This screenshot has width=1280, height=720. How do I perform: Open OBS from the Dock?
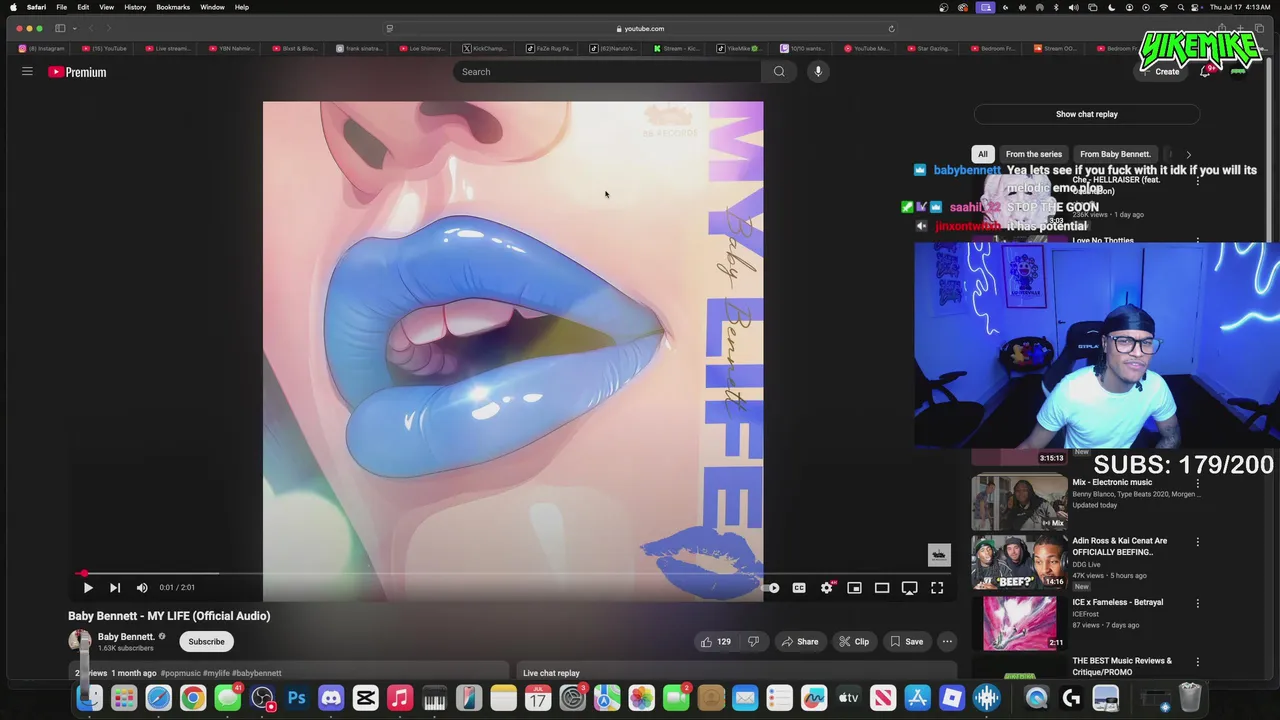(x=262, y=698)
